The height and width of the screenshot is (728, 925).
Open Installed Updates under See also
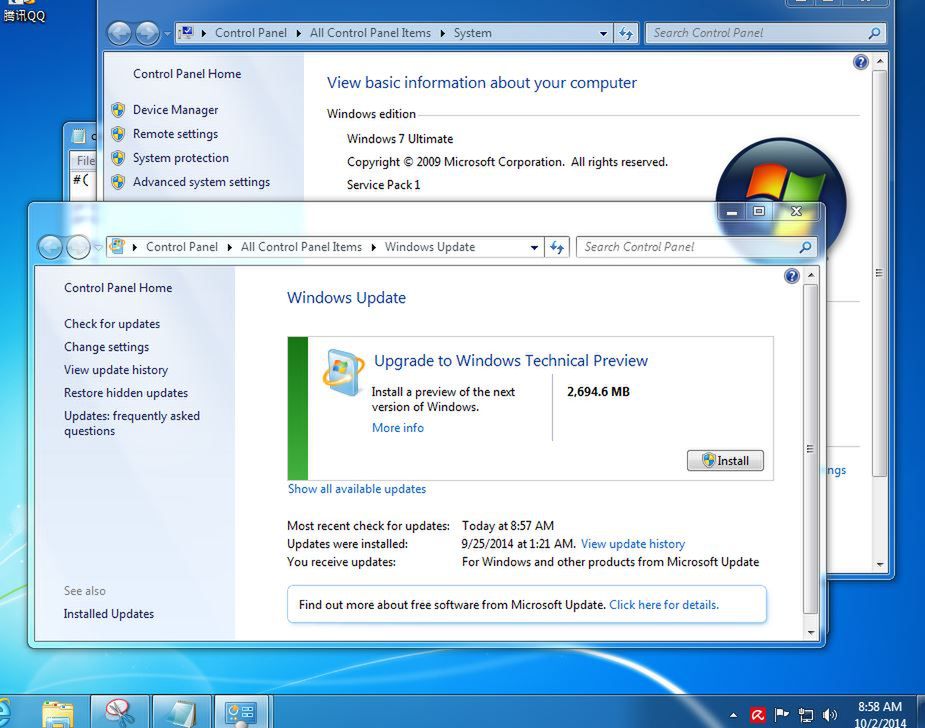(109, 614)
